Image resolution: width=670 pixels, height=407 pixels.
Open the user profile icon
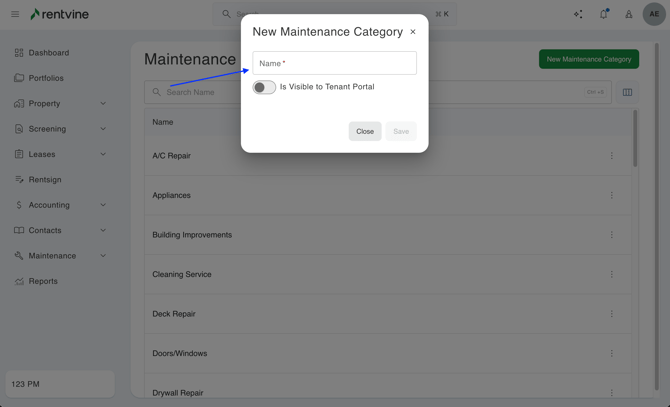pos(629,14)
